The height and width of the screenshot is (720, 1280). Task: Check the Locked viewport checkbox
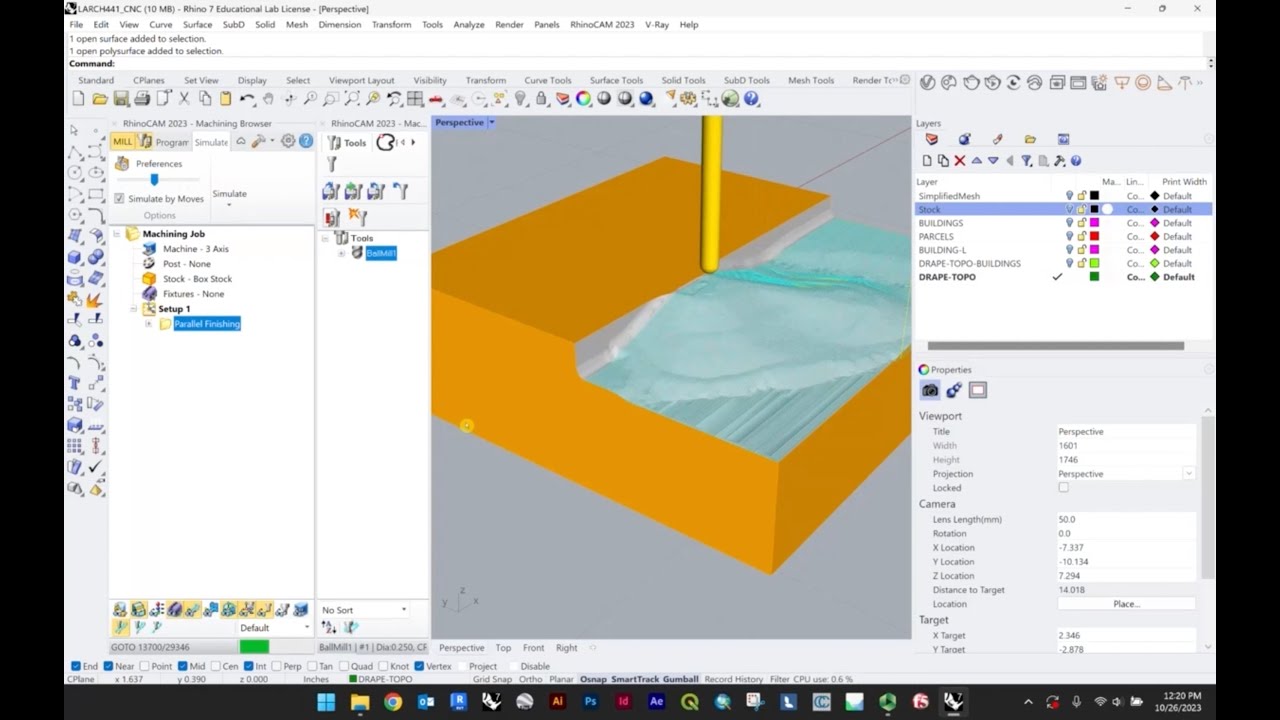pyautogui.click(x=1063, y=488)
